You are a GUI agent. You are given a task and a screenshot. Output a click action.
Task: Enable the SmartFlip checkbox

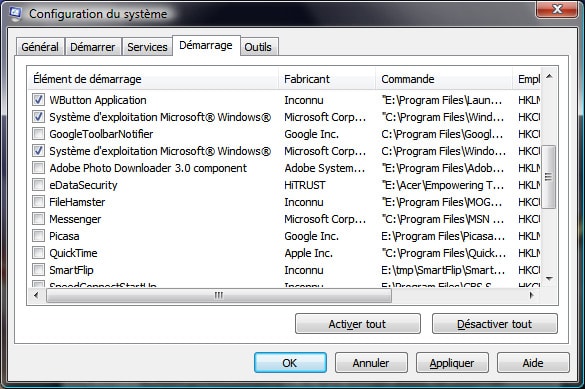coord(38,270)
